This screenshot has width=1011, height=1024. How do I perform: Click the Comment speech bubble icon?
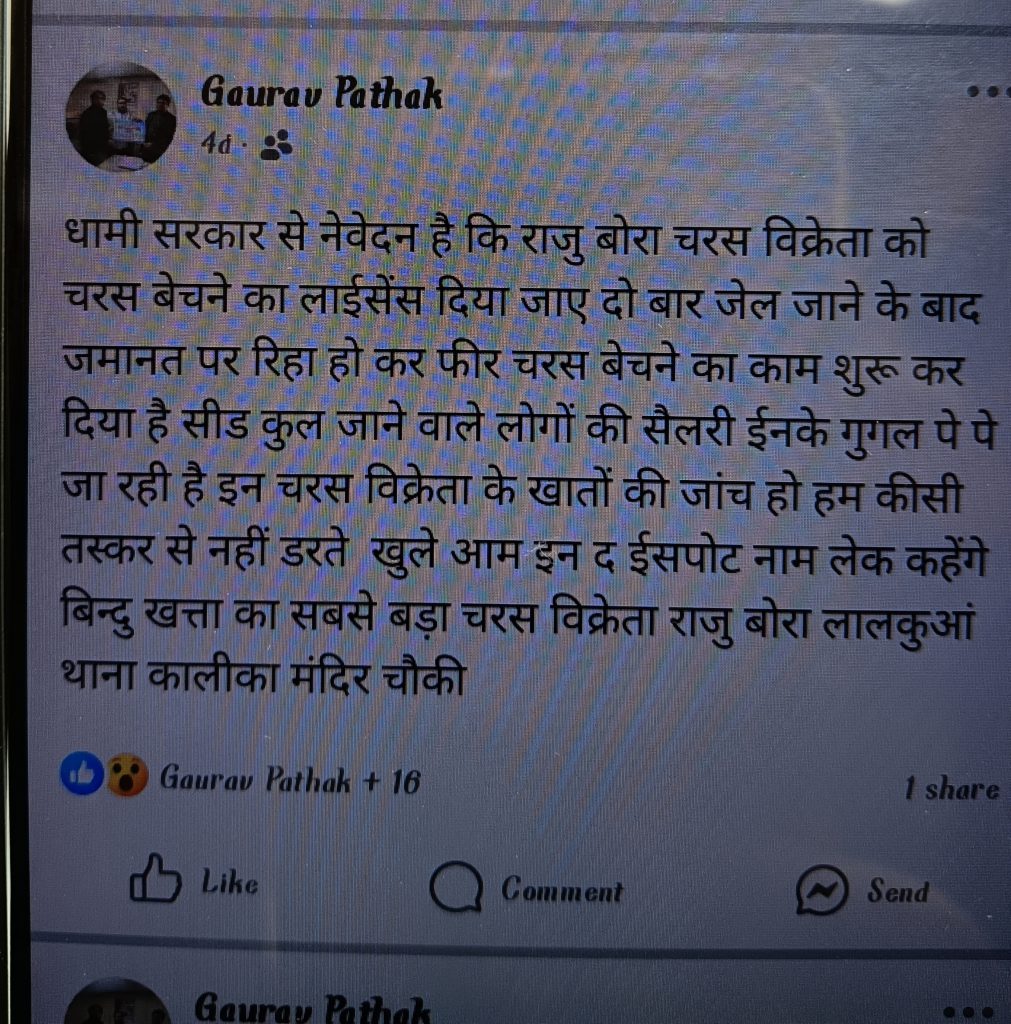tap(456, 887)
